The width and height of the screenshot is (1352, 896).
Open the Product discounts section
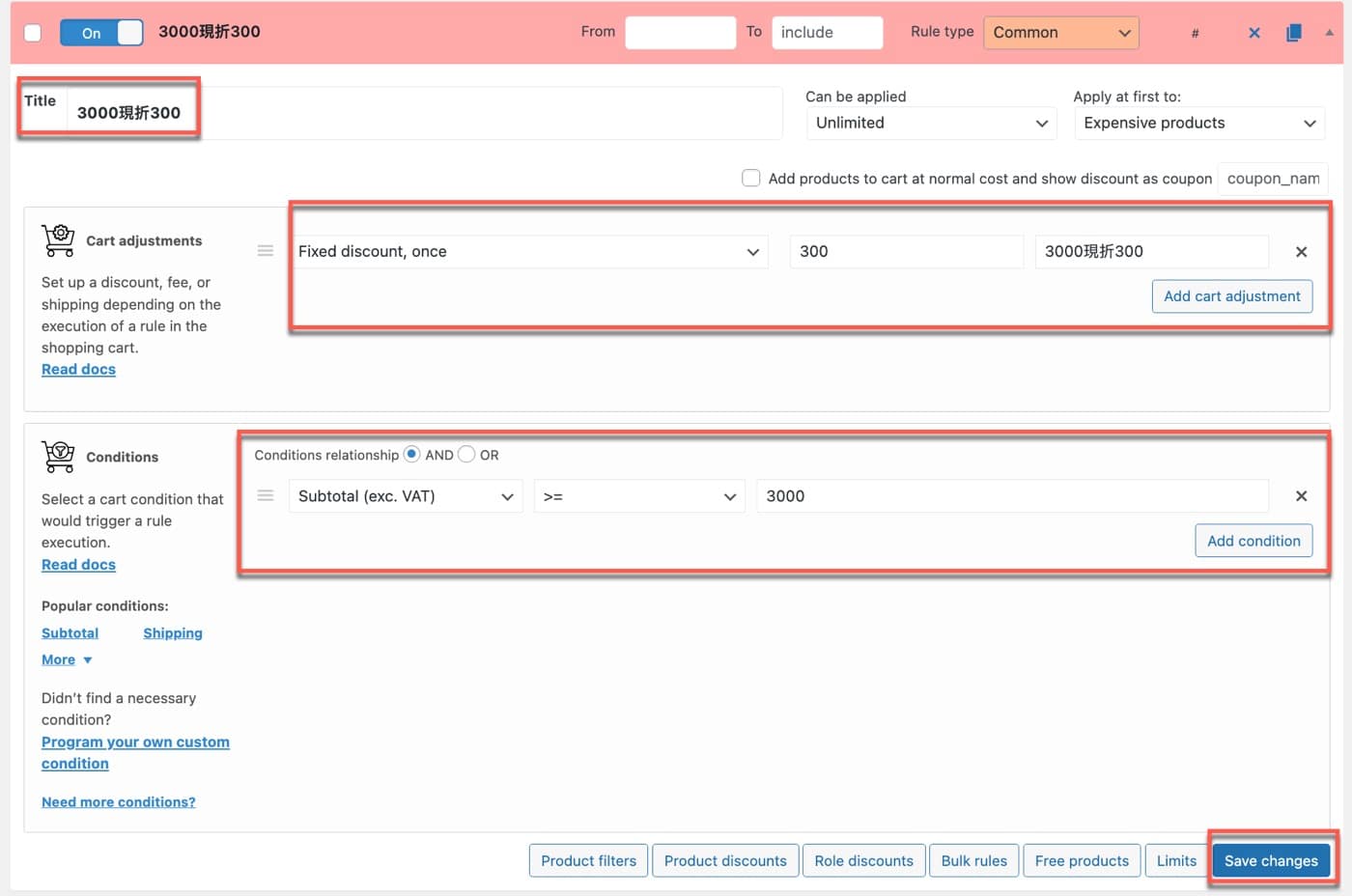coord(725,860)
